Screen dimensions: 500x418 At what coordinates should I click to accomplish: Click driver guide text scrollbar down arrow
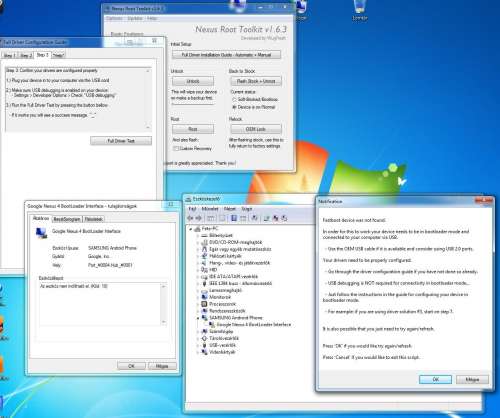[x=148, y=127]
